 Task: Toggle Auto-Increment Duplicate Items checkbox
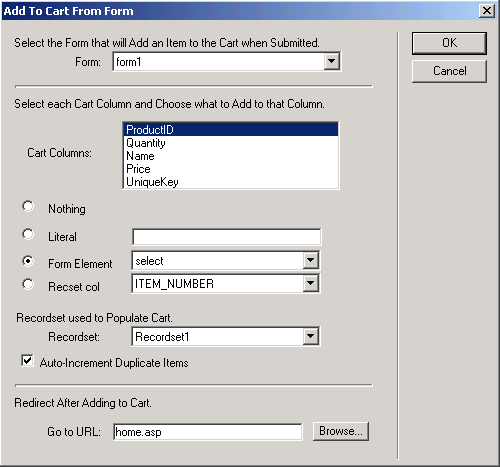pyautogui.click(x=27, y=361)
